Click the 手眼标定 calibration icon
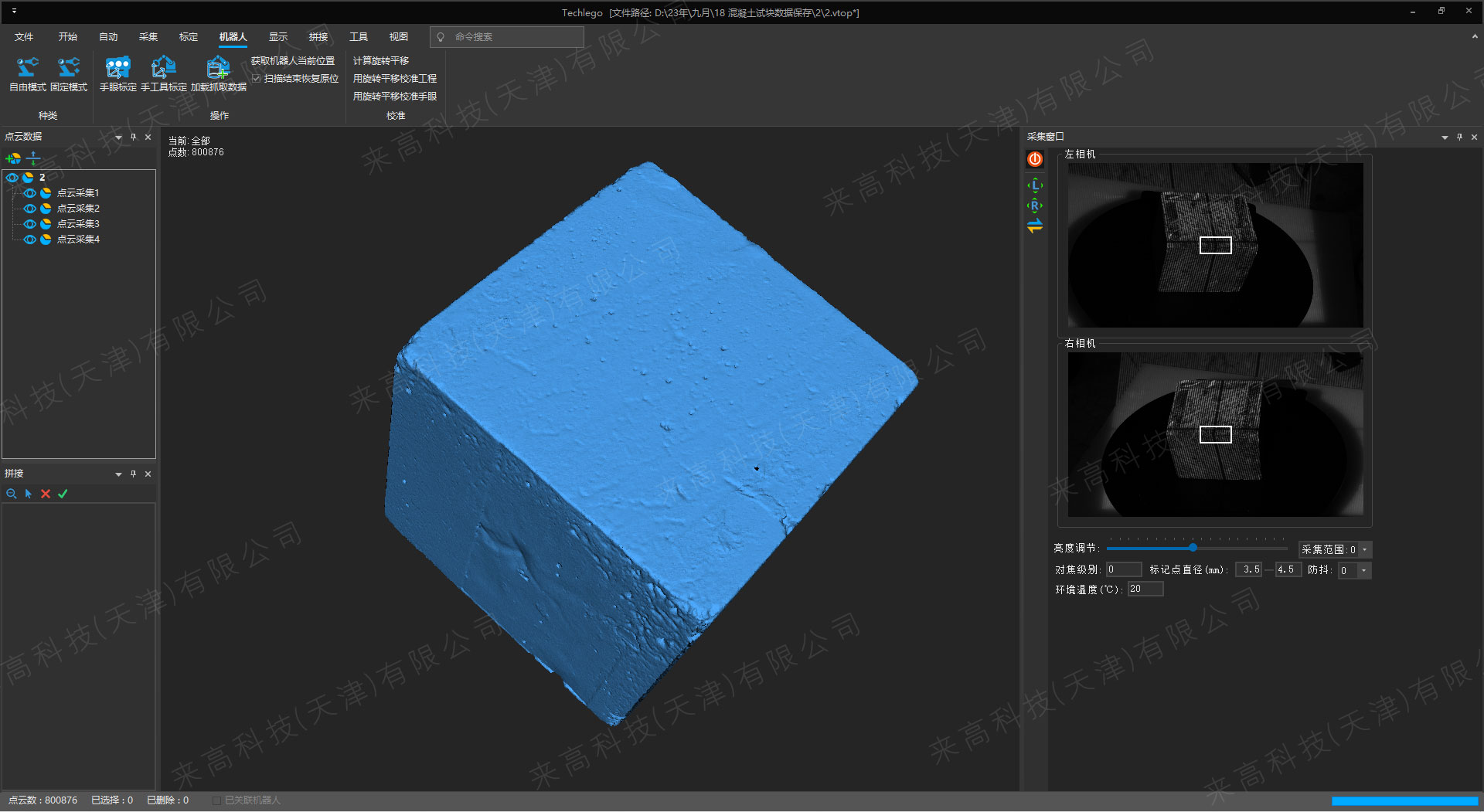This screenshot has height=812, width=1484. 117,68
